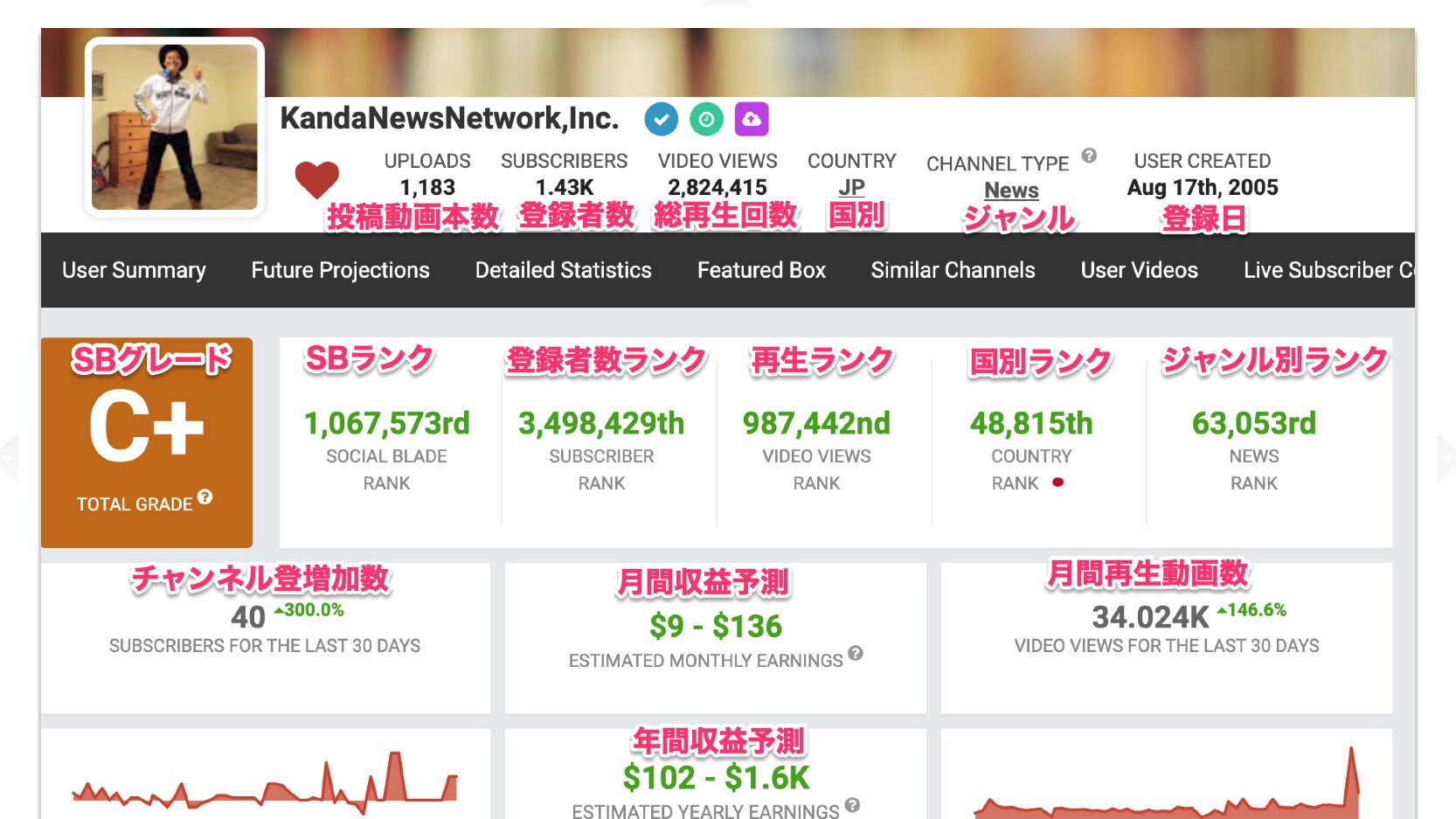Click the help icon beside CHANNEL TYPE
The image size is (1456, 819).
[1088, 156]
